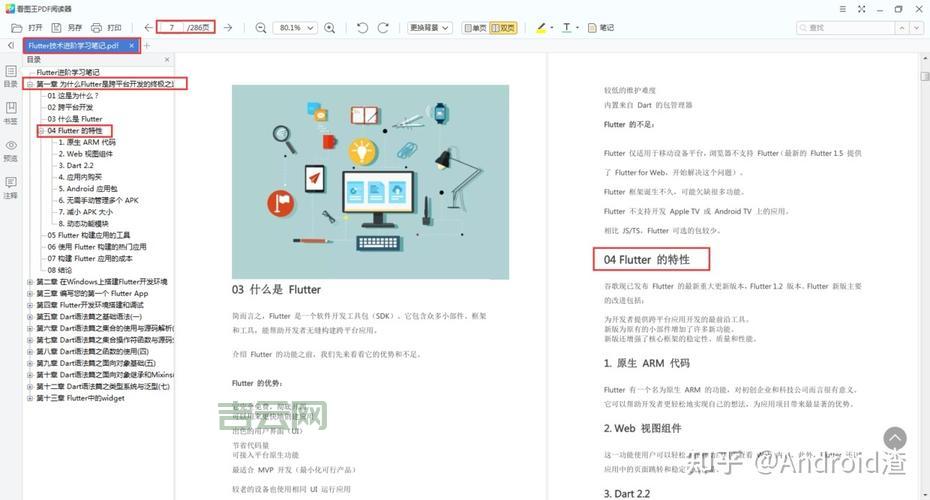This screenshot has height=500, width=930.
Task: Select the text underline T tool
Action: coord(566,28)
